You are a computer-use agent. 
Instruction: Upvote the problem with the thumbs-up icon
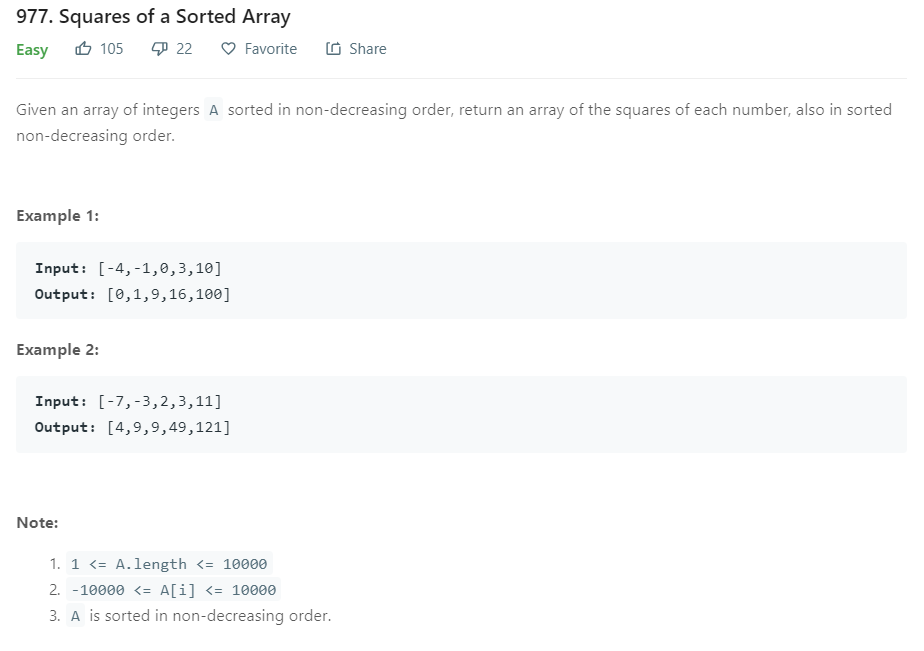tap(84, 48)
